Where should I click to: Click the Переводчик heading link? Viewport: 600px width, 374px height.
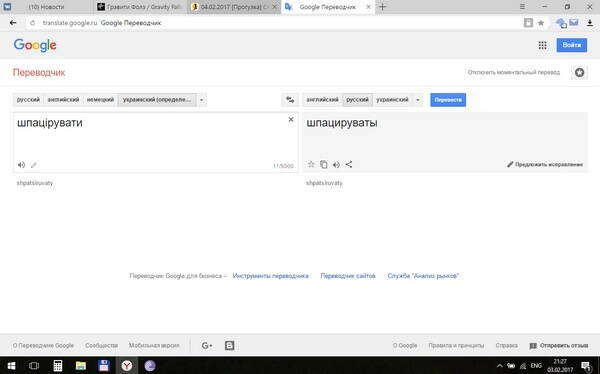click(x=39, y=72)
